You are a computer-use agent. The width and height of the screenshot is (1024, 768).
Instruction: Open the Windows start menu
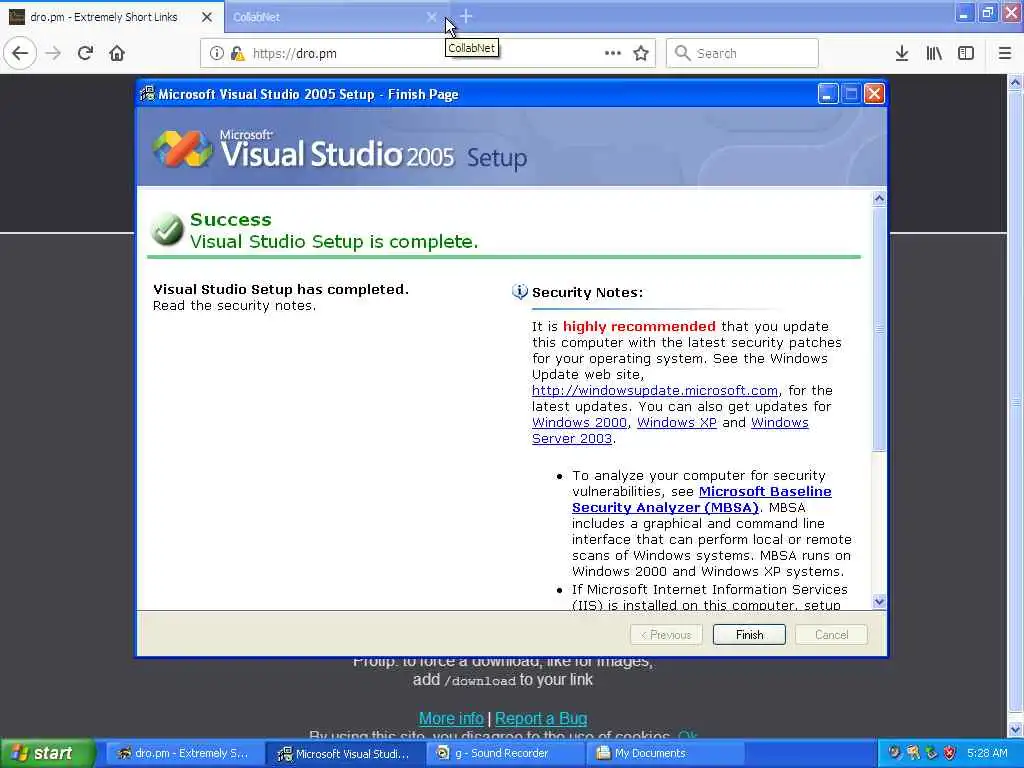(x=47, y=753)
